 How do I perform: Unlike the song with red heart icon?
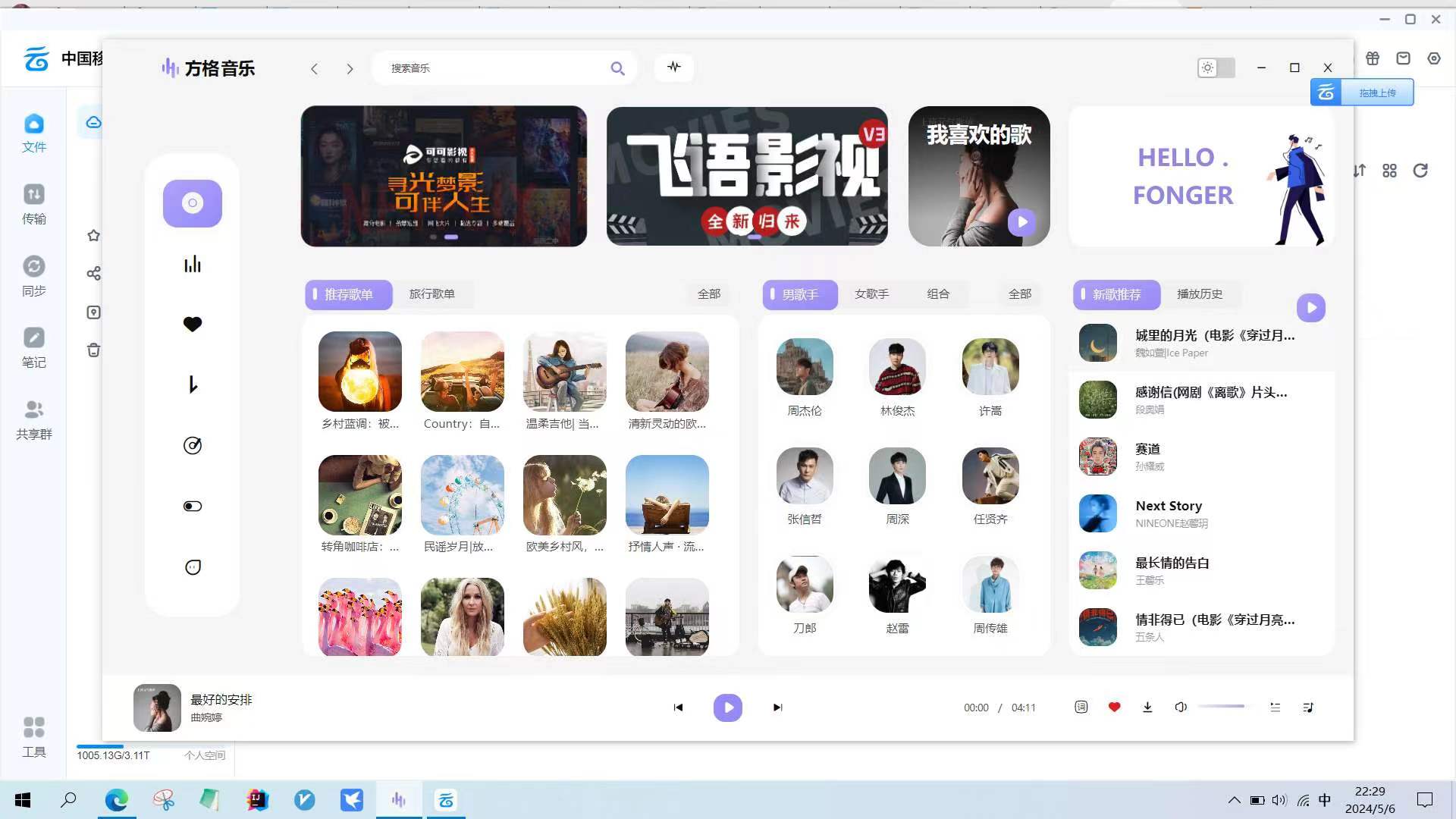click(x=1114, y=707)
